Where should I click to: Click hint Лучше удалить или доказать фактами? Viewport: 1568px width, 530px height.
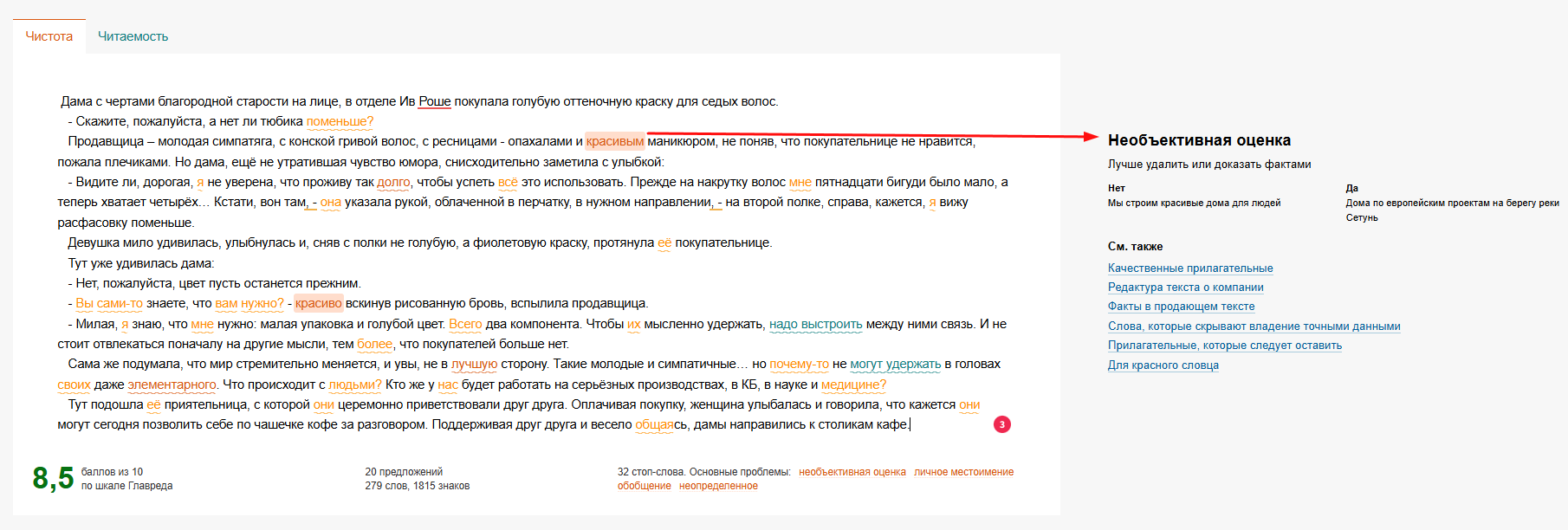[x=1209, y=165]
